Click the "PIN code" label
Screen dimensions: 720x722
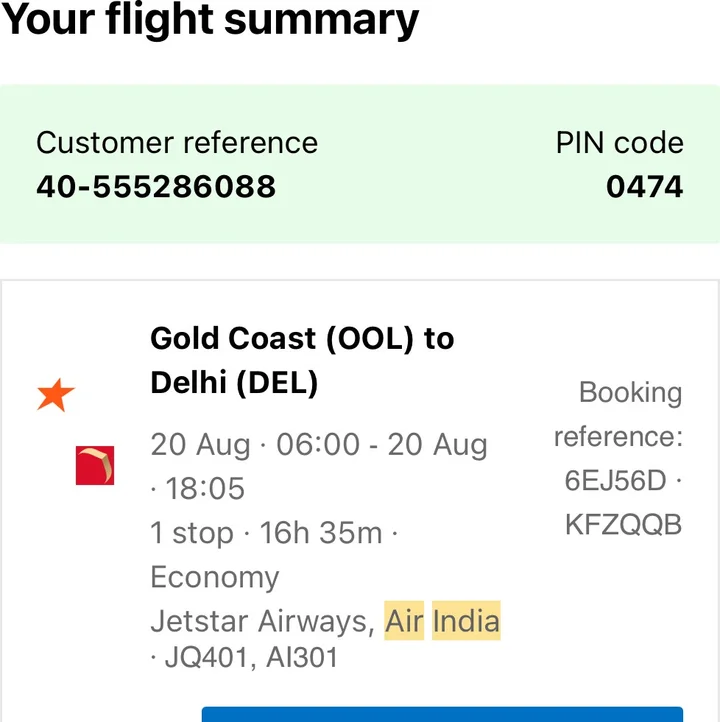(x=620, y=143)
